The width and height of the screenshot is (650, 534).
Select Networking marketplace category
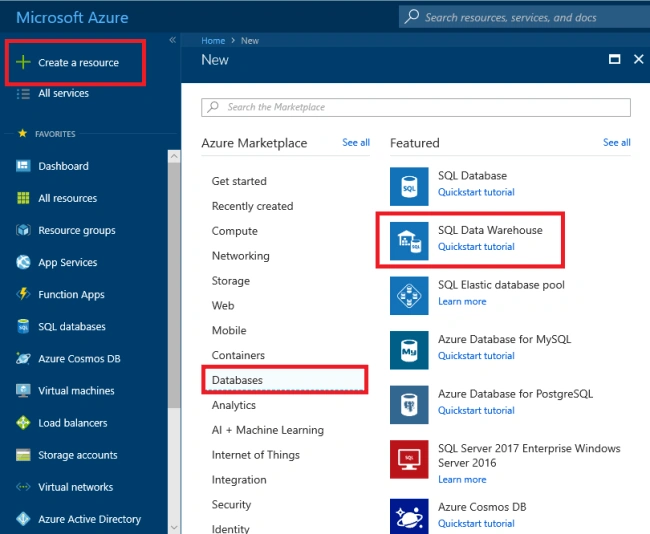pos(240,256)
